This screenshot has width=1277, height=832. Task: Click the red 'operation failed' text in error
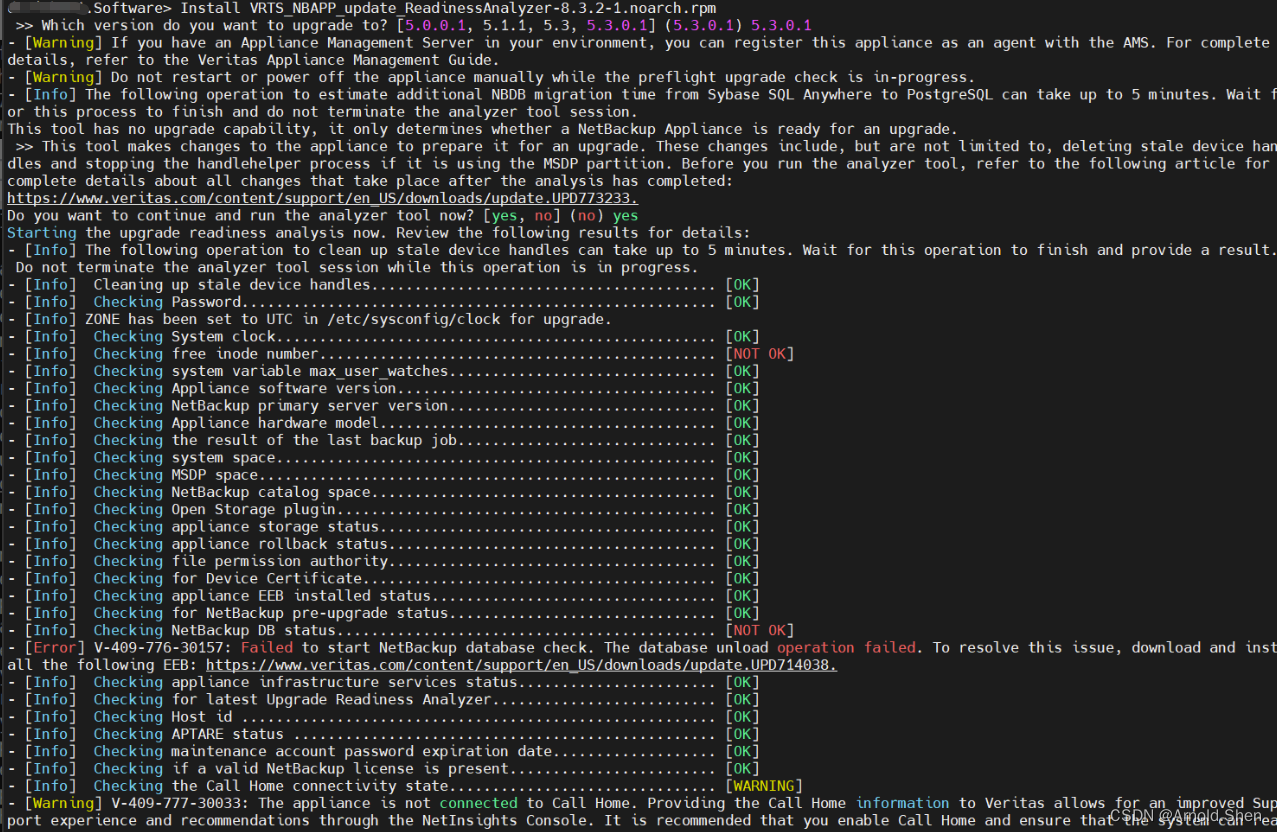click(x=846, y=648)
